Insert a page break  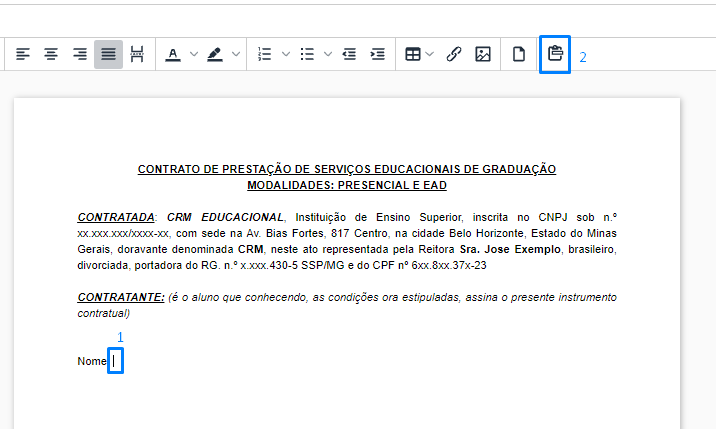[137, 54]
